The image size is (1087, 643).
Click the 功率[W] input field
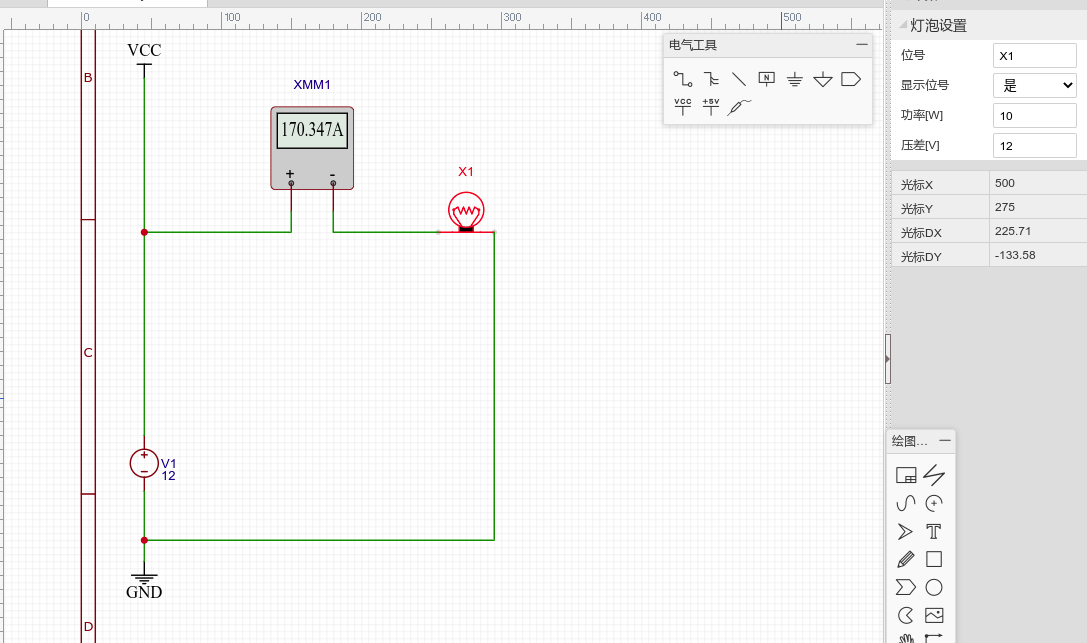1034,116
